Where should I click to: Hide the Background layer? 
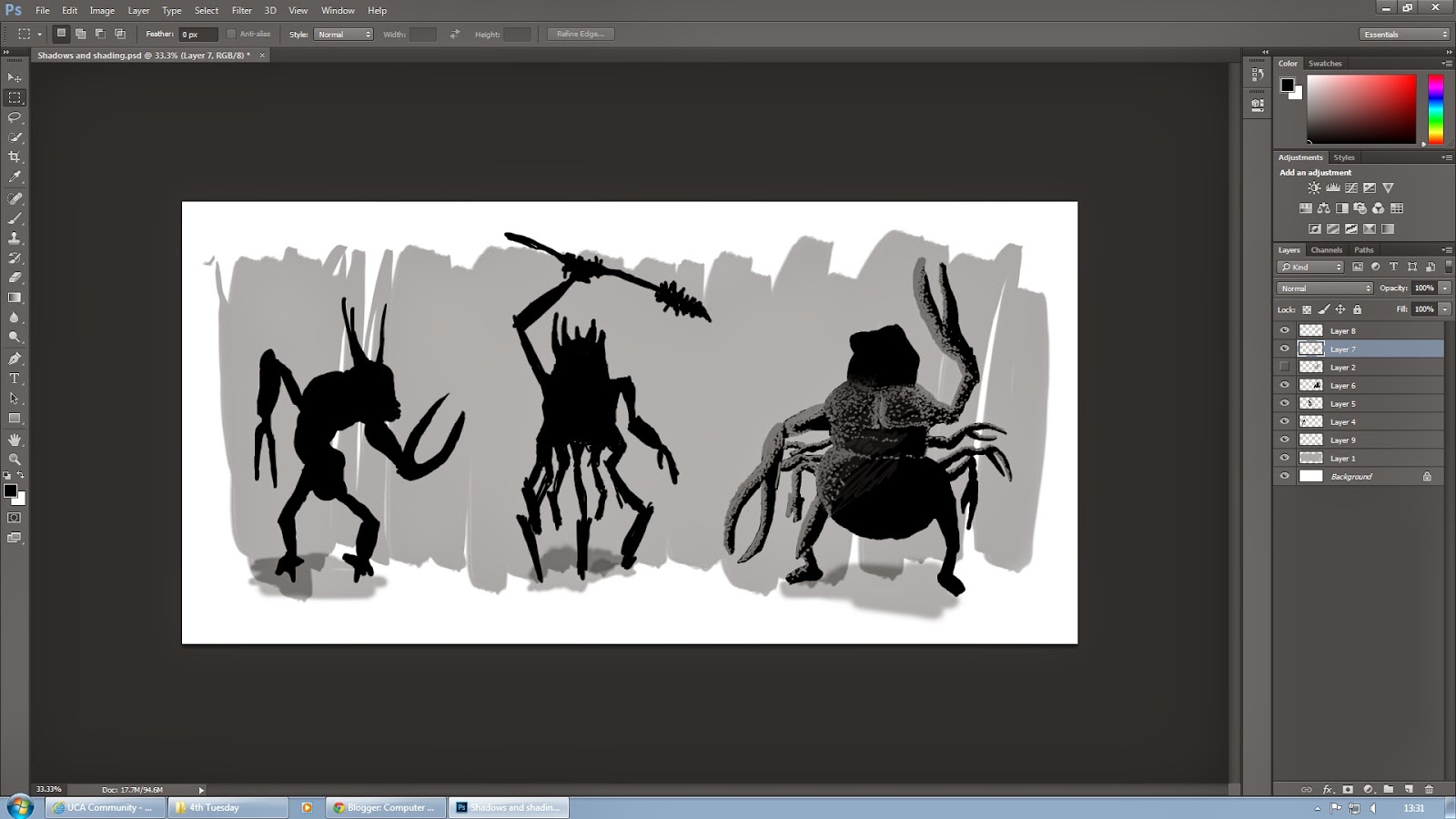click(1285, 476)
